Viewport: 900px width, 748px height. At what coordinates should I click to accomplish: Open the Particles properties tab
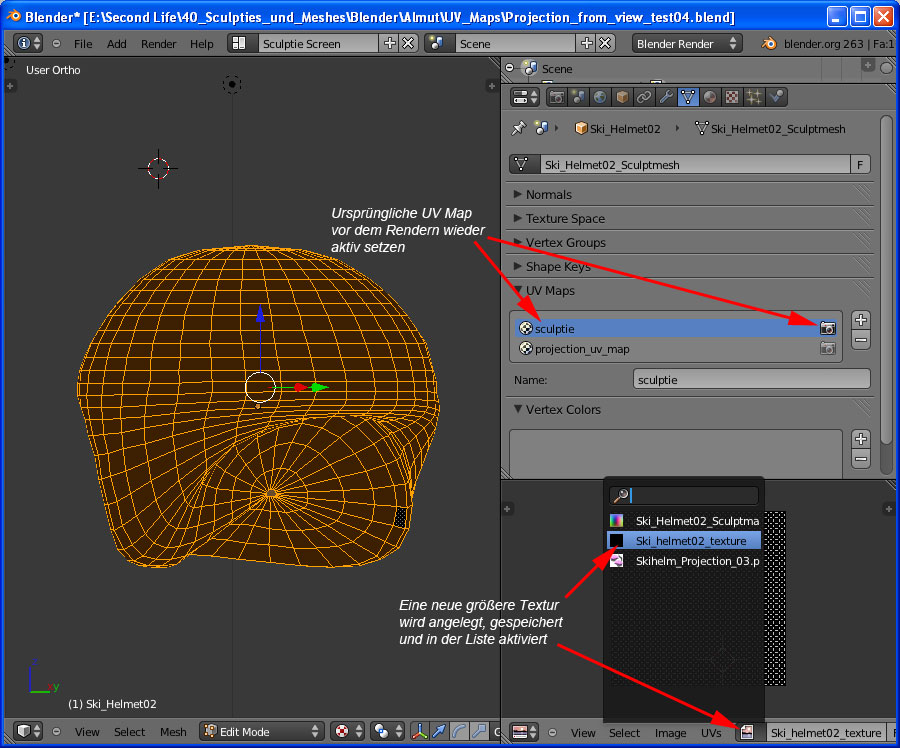pyautogui.click(x=754, y=97)
